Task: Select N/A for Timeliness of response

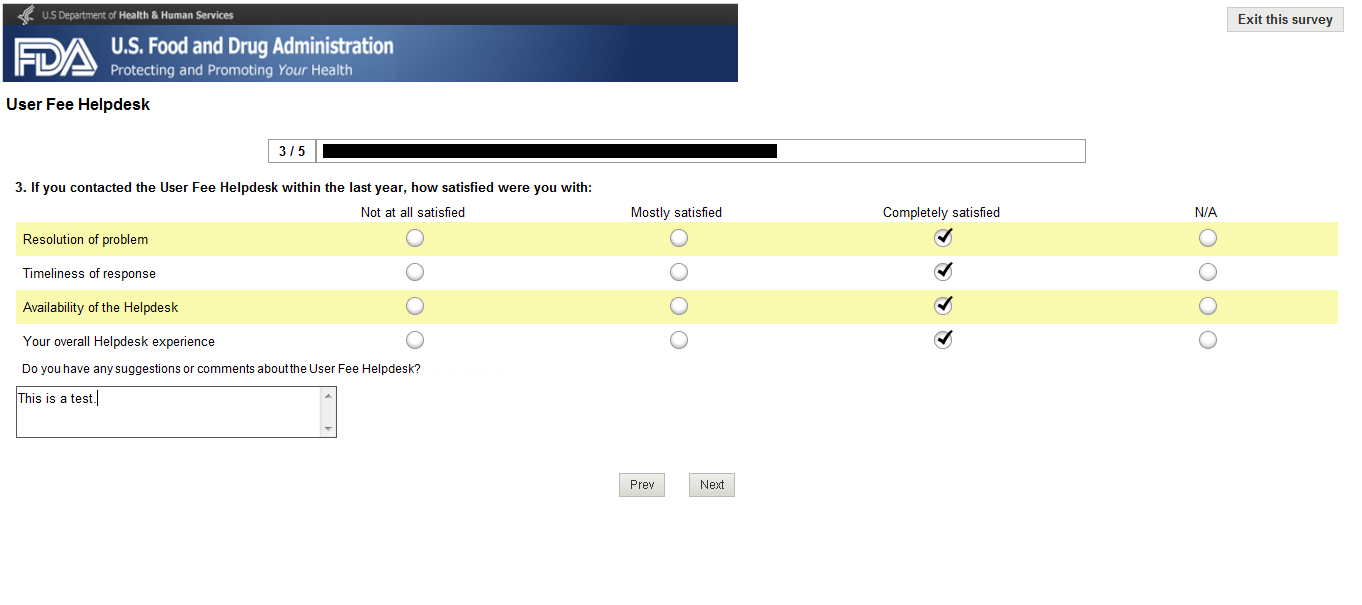Action: 1208,272
